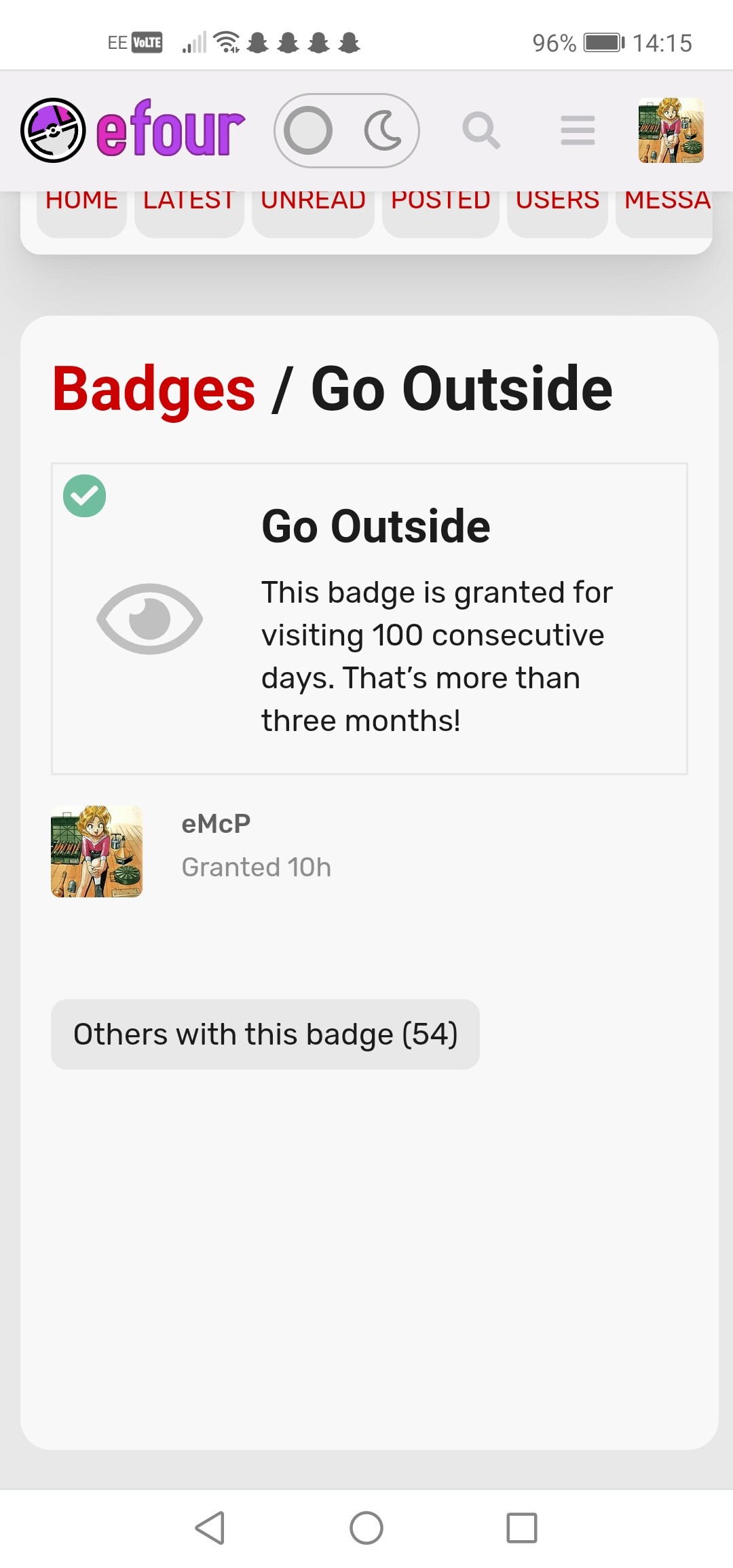Tap the eye badge icon
This screenshot has height=1568, width=733.
[x=149, y=618]
